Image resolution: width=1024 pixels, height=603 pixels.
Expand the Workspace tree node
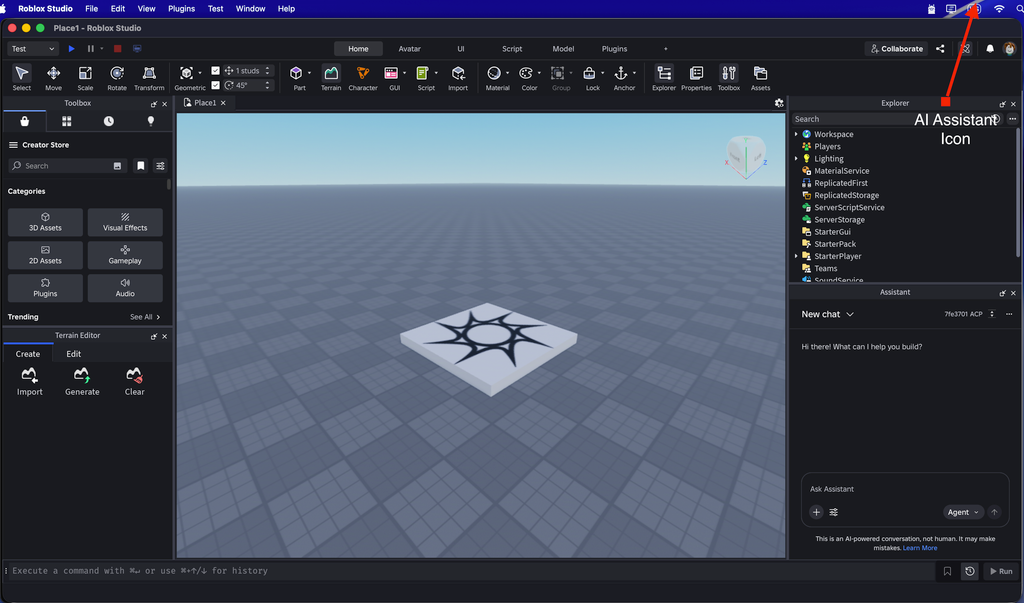click(796, 134)
